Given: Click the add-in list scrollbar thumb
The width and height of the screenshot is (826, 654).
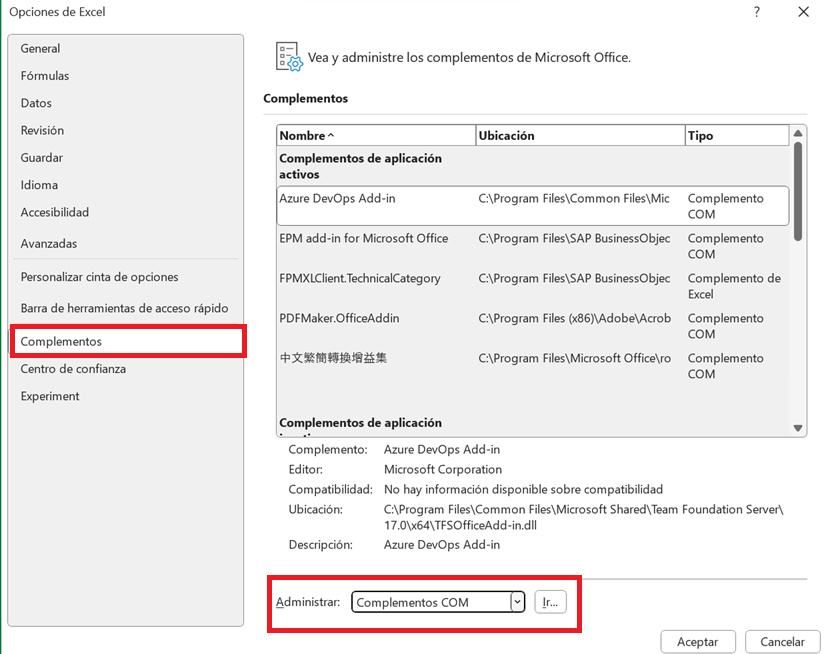Looking at the screenshot, I should click(x=798, y=191).
